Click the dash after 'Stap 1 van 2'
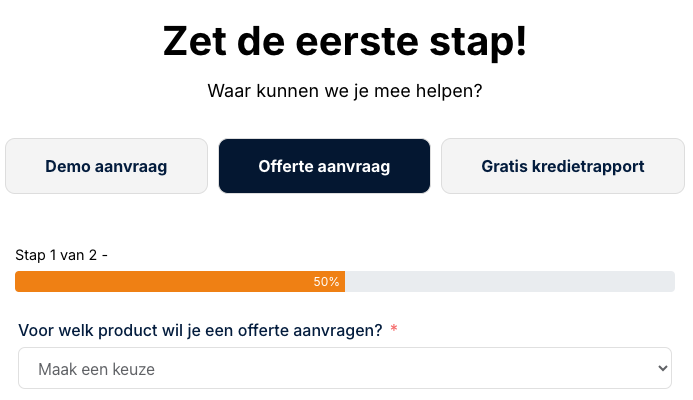693x400 pixels. (x=105, y=255)
